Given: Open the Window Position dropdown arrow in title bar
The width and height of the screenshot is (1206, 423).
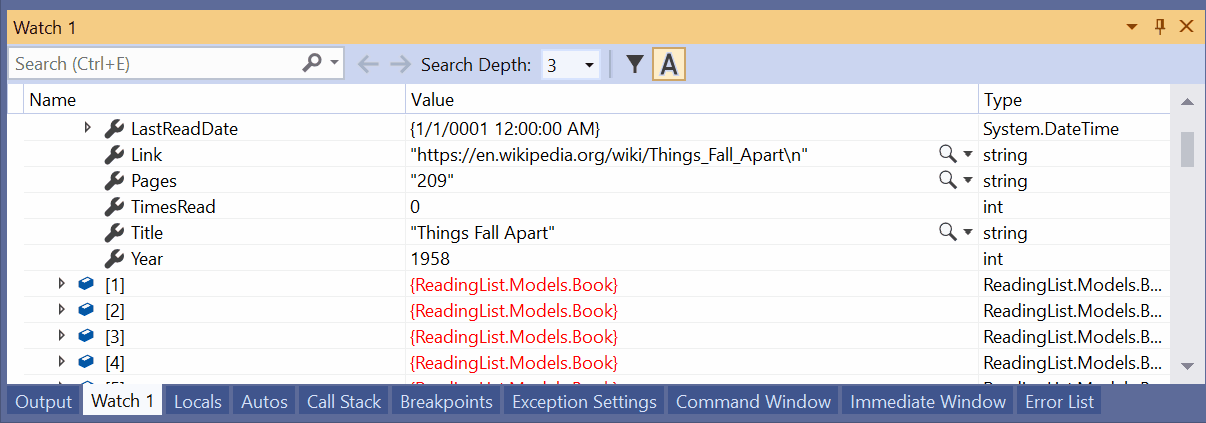Looking at the screenshot, I should point(1132,27).
